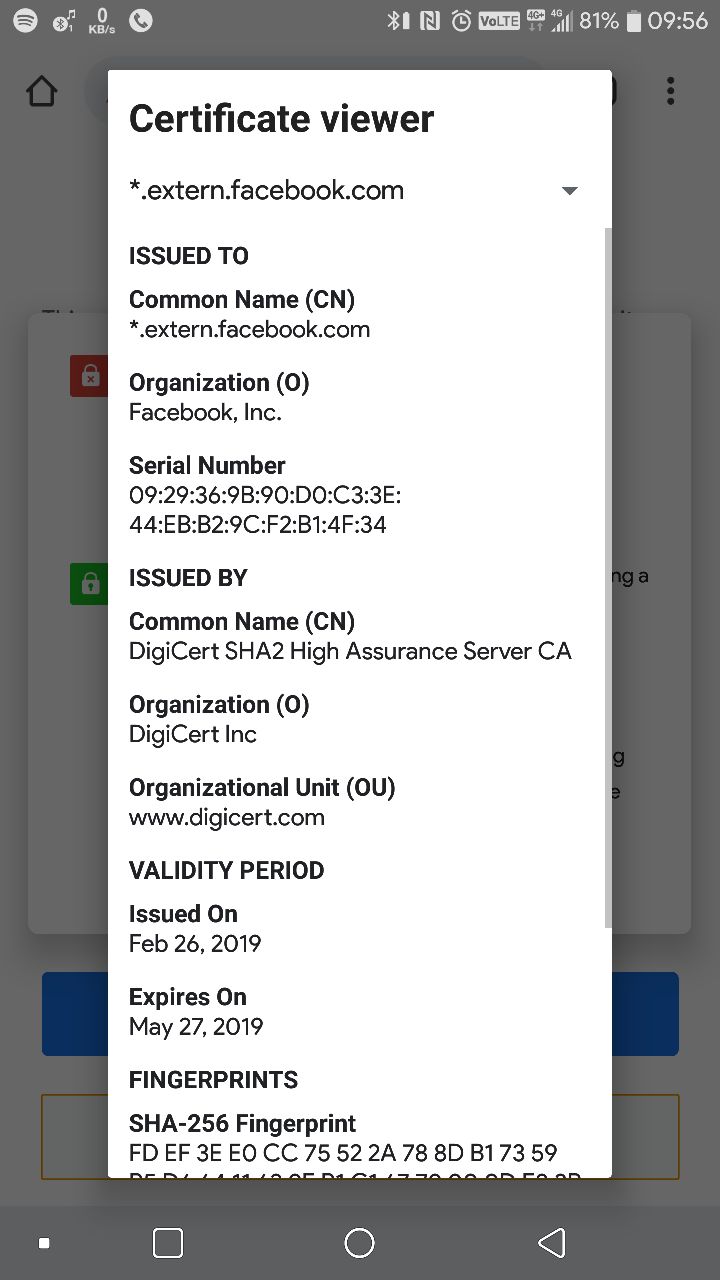Select the 'www.digicert.com' organizational unit
Viewport: 720px width, 1280px height.
pyautogui.click(x=227, y=817)
